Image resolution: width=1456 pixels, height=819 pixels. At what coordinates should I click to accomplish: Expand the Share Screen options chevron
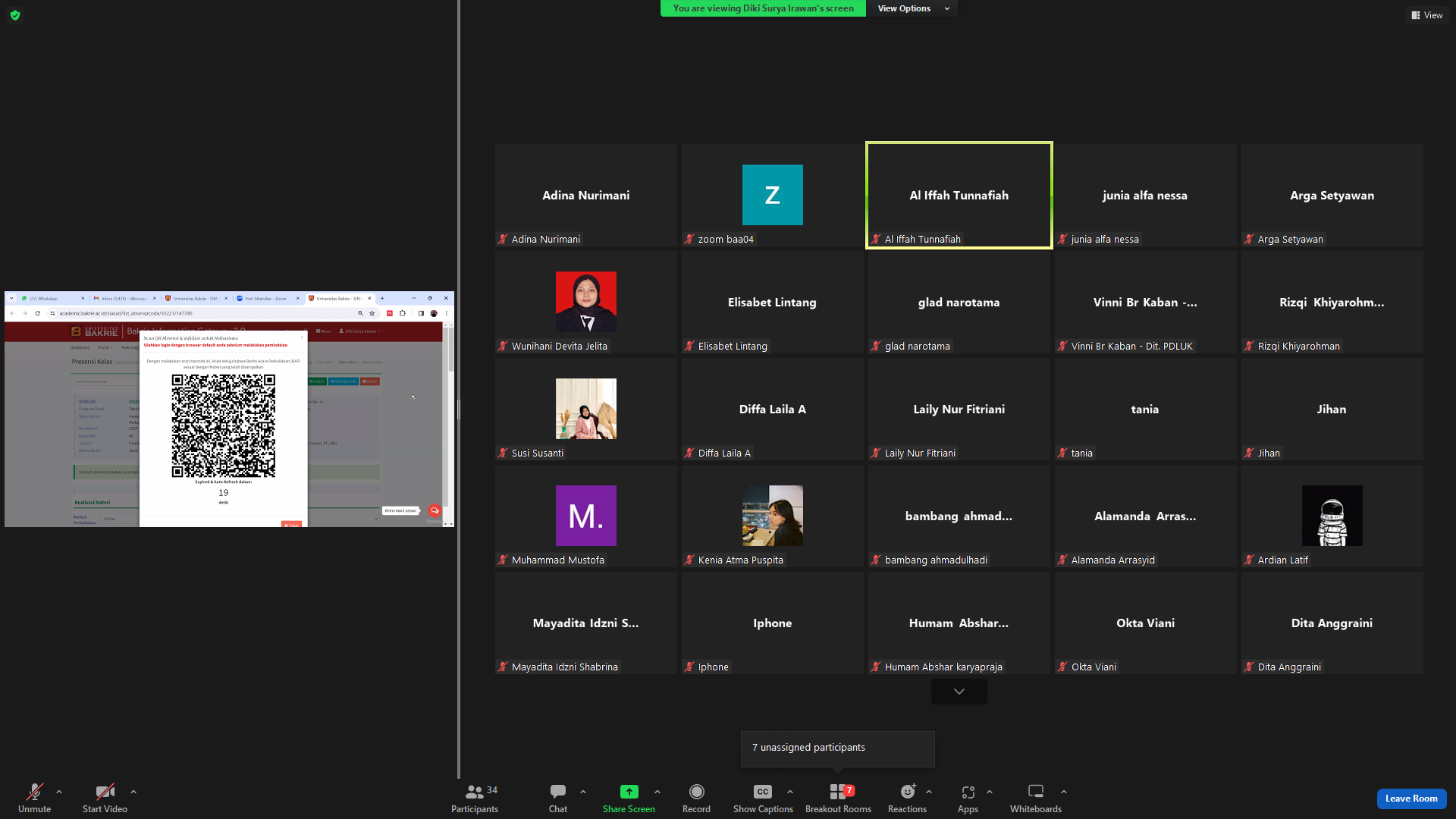click(x=657, y=792)
